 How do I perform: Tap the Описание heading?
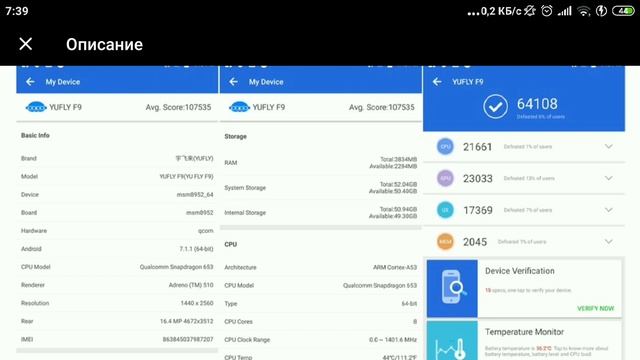click(104, 44)
